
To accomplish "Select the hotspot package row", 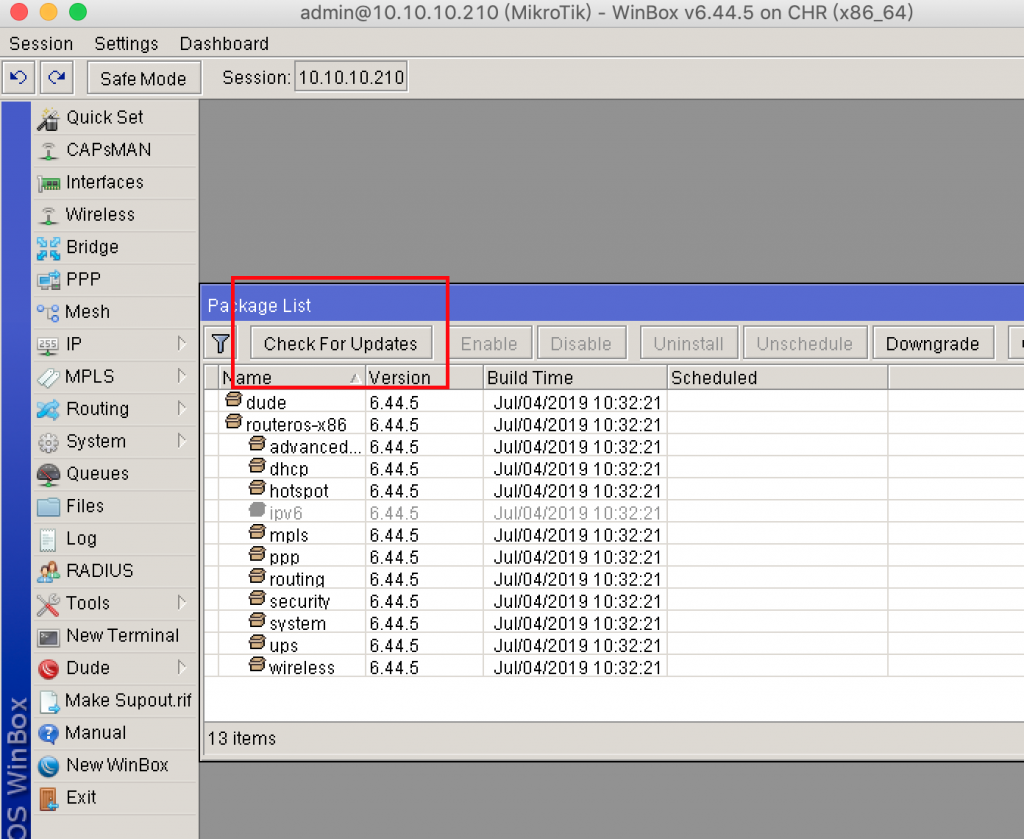I will (x=614, y=491).
